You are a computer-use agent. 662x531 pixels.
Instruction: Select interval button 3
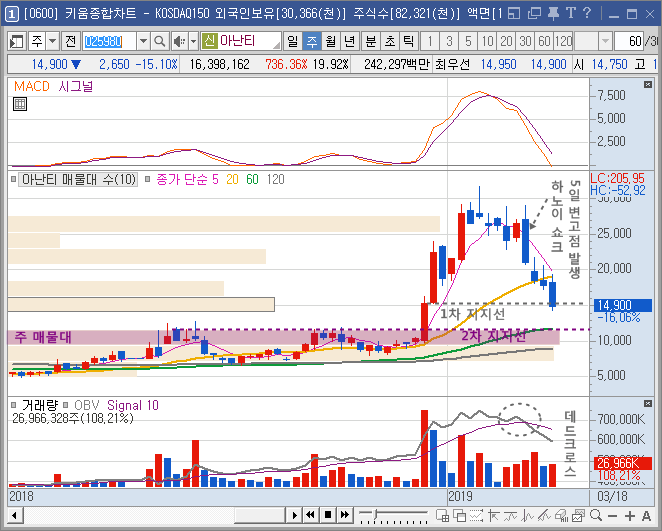click(449, 41)
